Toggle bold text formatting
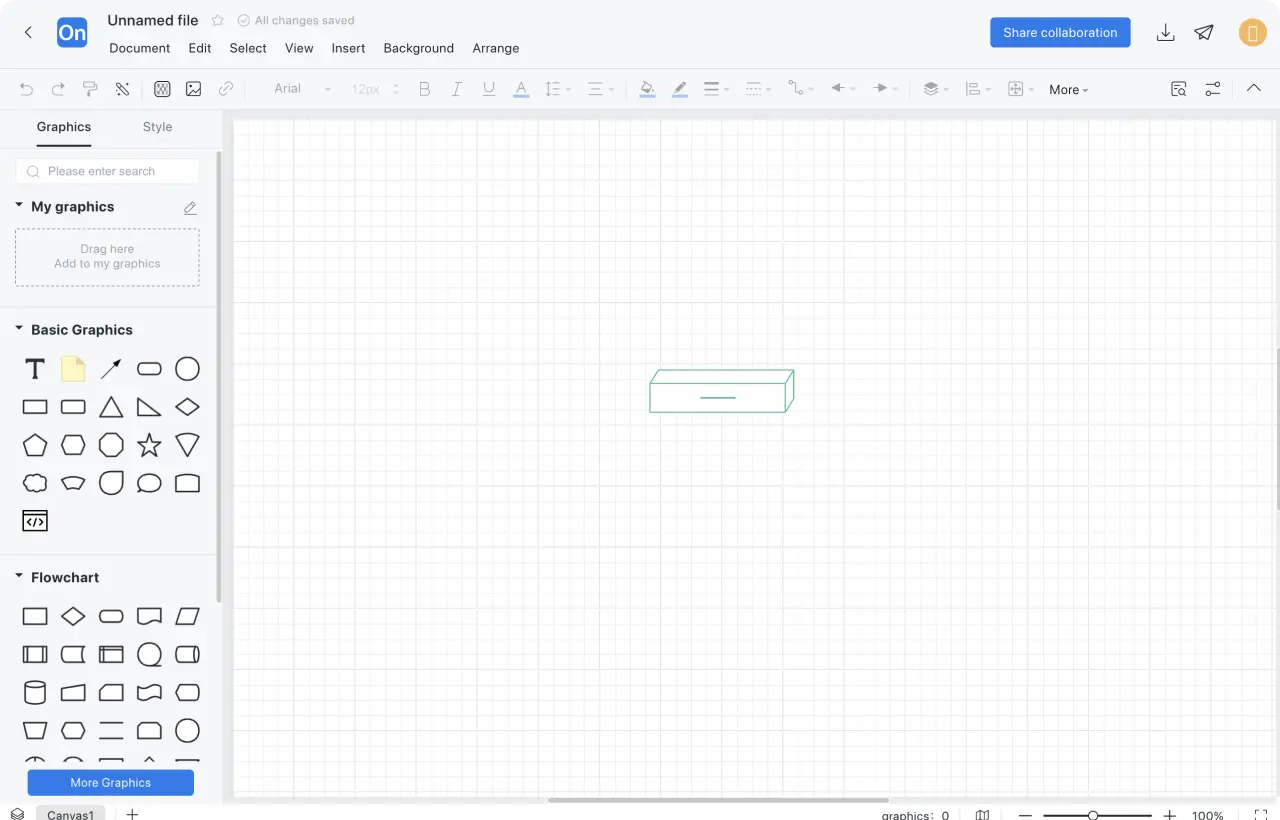Viewport: 1280px width, 820px height. pos(424,89)
